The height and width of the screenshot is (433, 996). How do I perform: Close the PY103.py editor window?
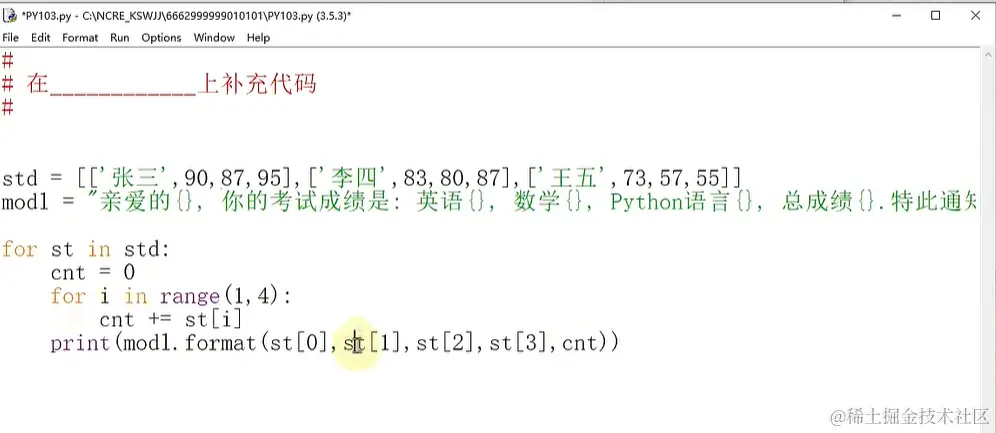click(976, 16)
